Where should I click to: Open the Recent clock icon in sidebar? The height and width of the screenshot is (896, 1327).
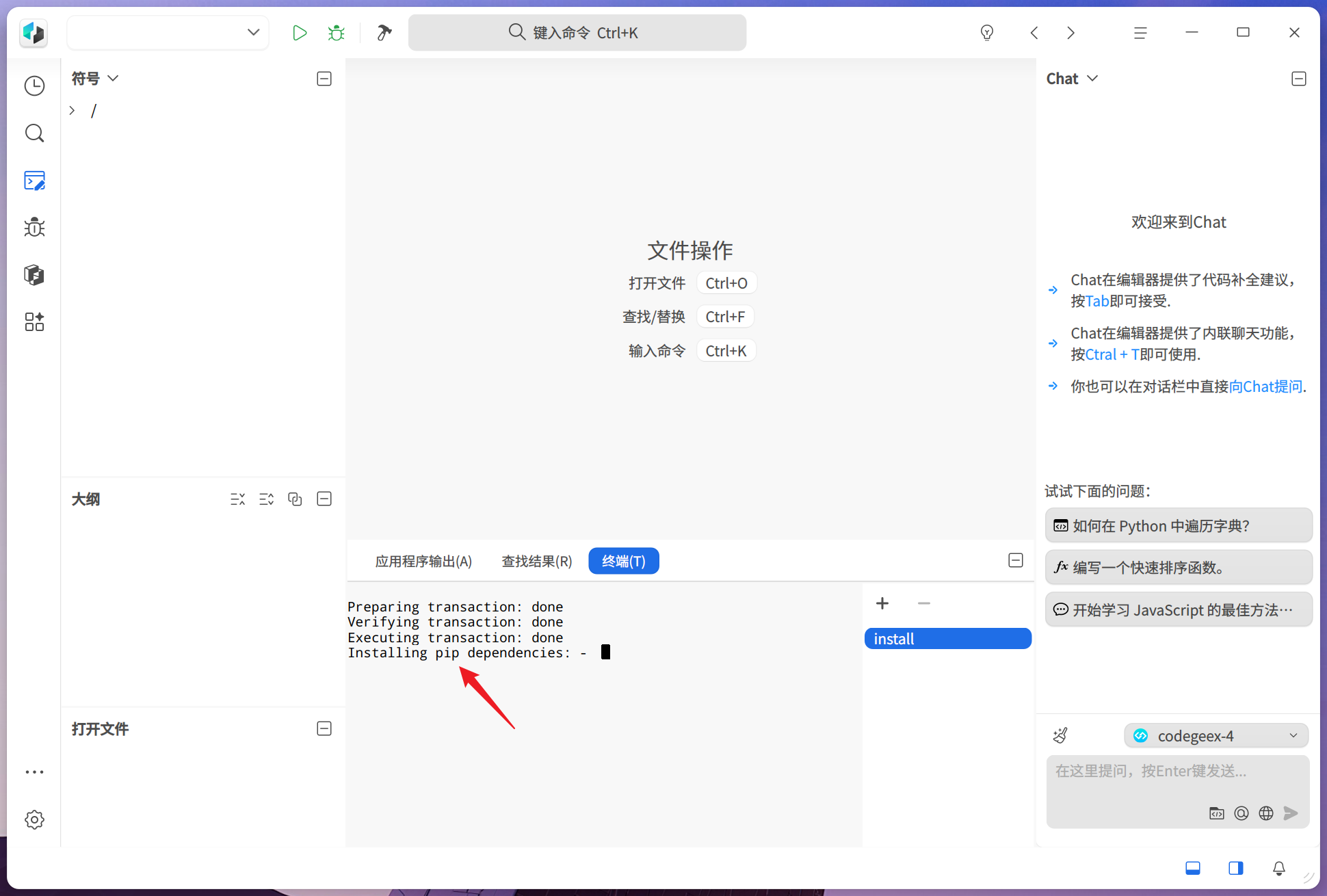(34, 86)
